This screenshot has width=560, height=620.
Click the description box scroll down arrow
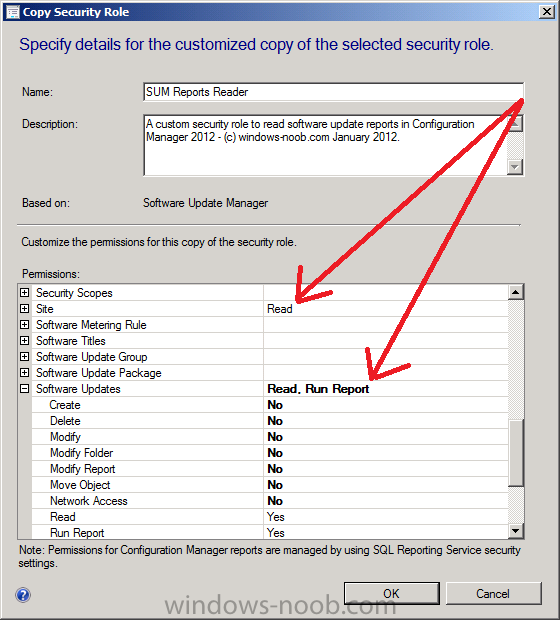click(515, 167)
